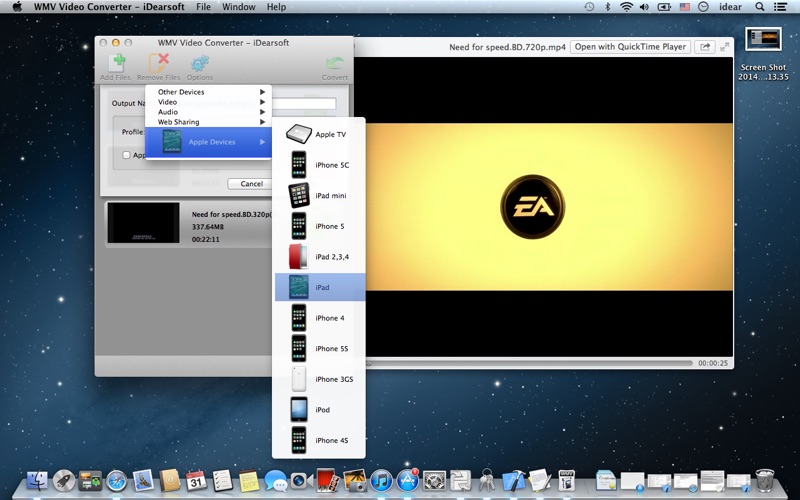This screenshot has width=800, height=500.
Task: Open the idear user menu
Action: point(731,7)
